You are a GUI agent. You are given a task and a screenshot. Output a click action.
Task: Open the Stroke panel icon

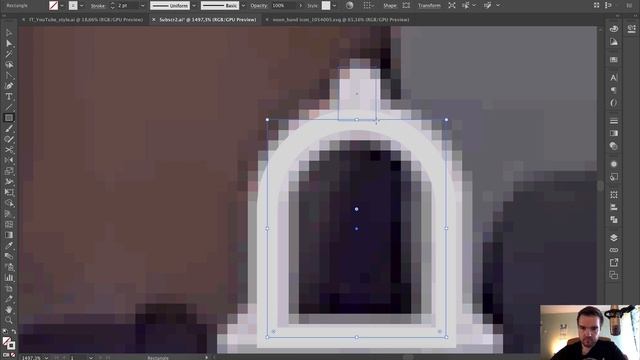coord(613,121)
